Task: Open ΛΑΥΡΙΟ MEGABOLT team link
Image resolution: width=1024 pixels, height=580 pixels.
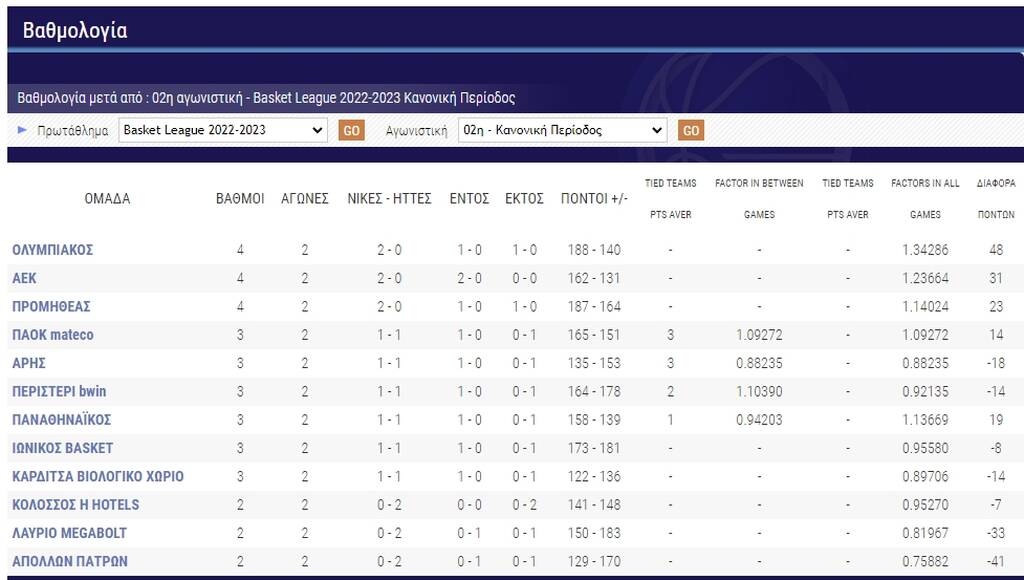Action: [x=69, y=533]
